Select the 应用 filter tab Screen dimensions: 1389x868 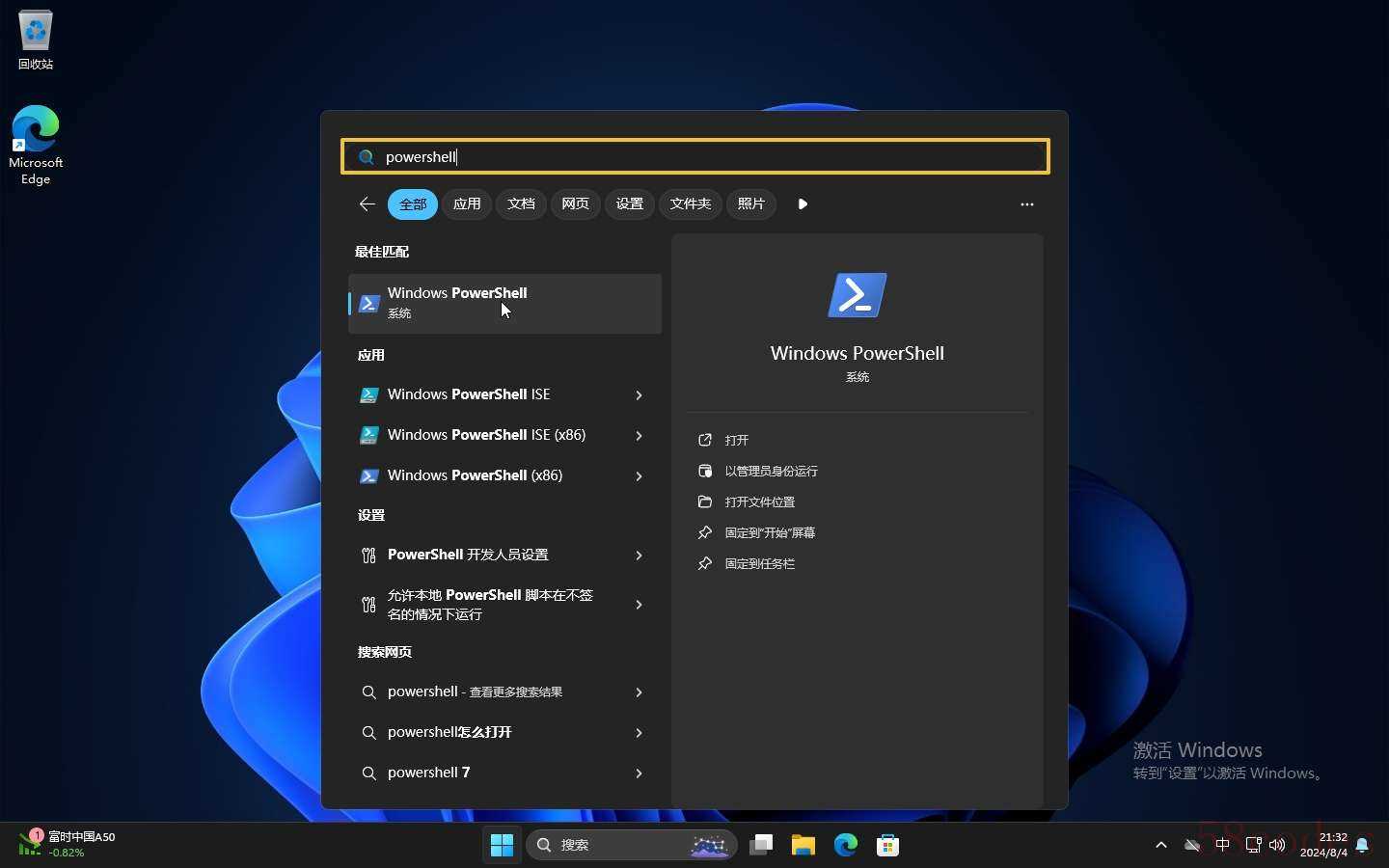(x=467, y=204)
